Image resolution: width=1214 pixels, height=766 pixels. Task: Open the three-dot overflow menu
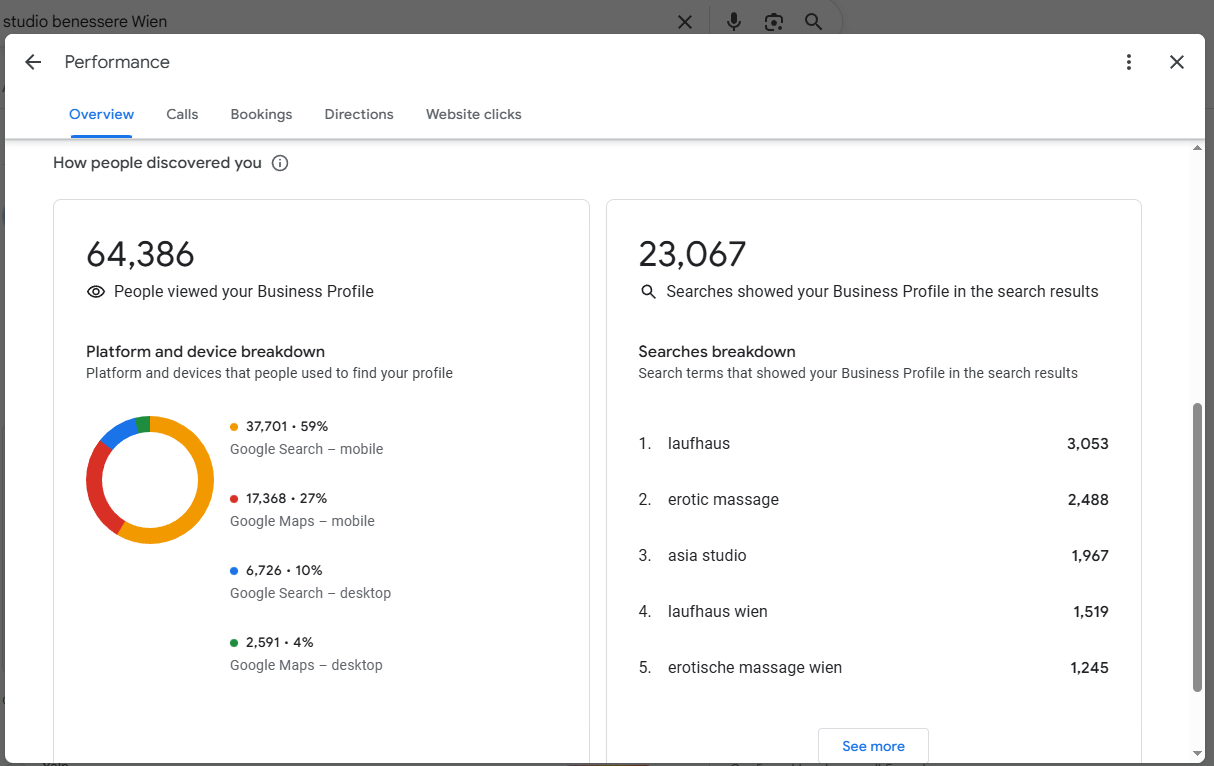(1128, 61)
